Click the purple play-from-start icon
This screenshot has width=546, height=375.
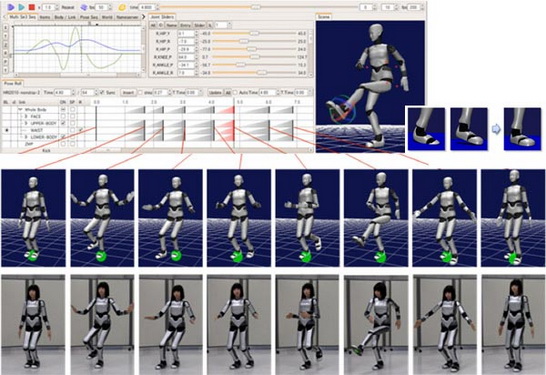[11, 7]
